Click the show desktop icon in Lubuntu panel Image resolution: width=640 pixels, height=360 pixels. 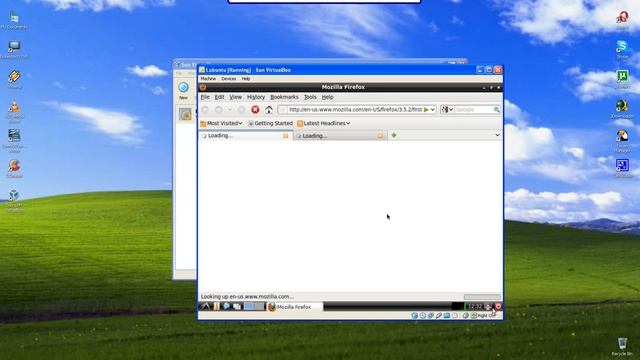pos(237,307)
